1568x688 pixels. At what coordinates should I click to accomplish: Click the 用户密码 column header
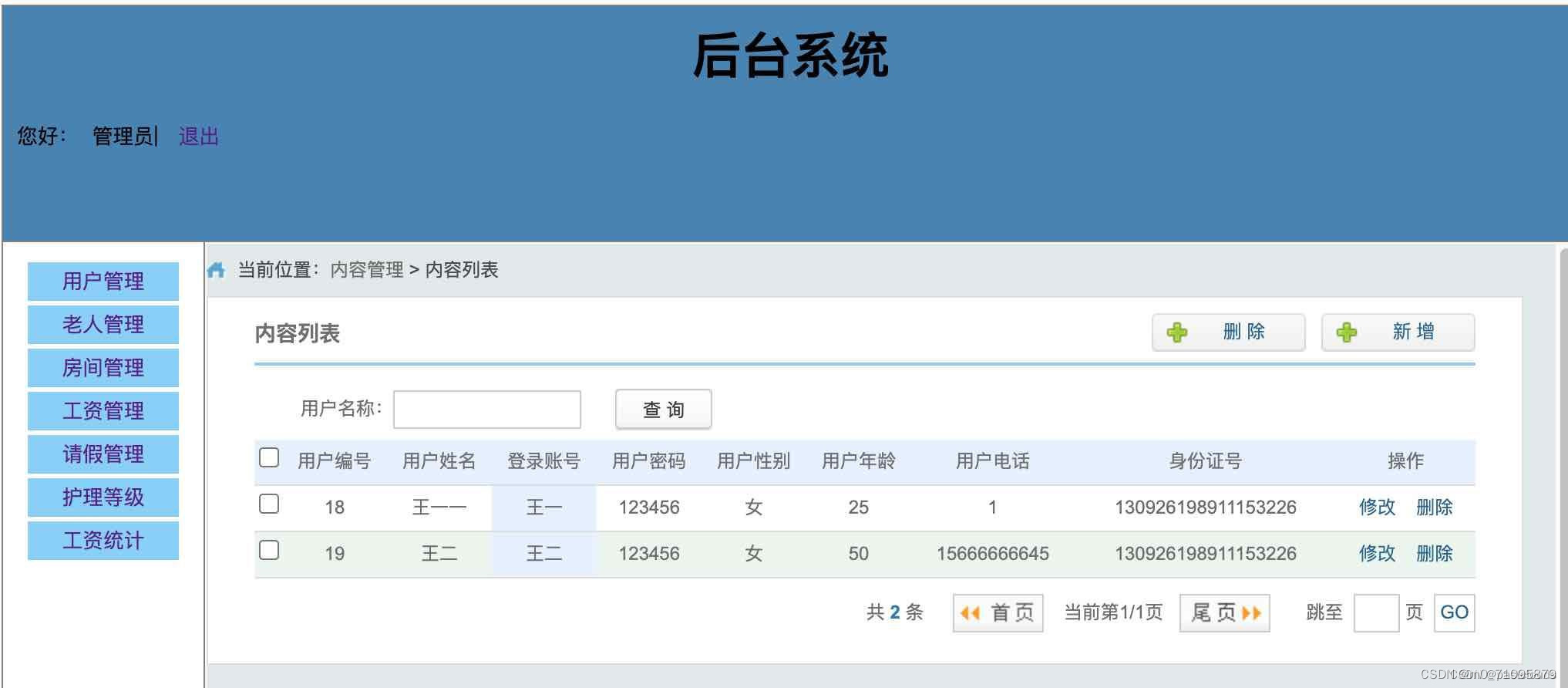(649, 461)
